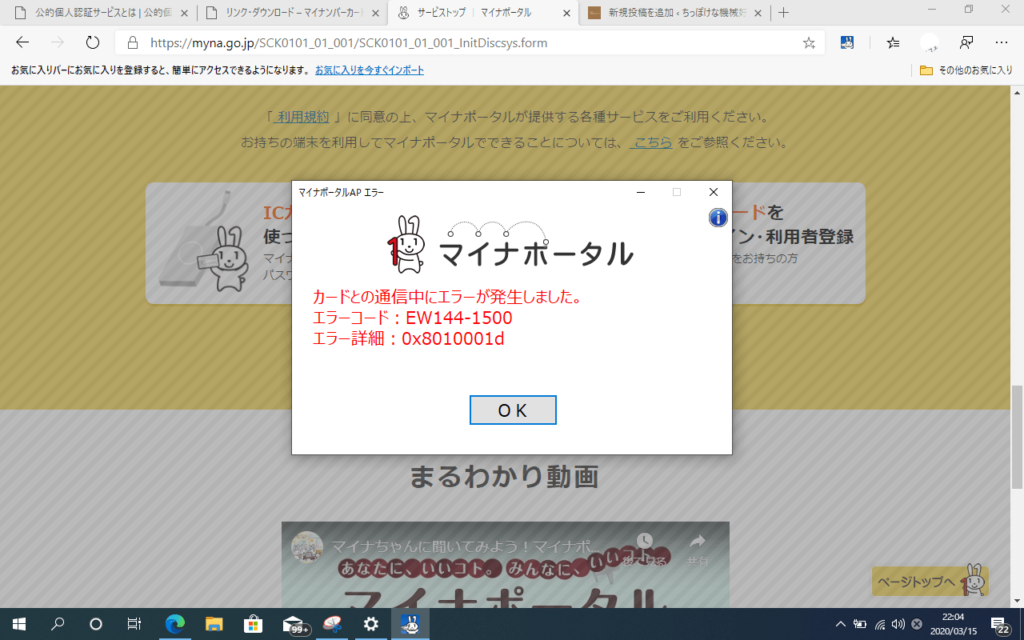Open the MynaPortal browser extension icon
Image resolution: width=1024 pixels, height=640 pixels.
click(847, 43)
